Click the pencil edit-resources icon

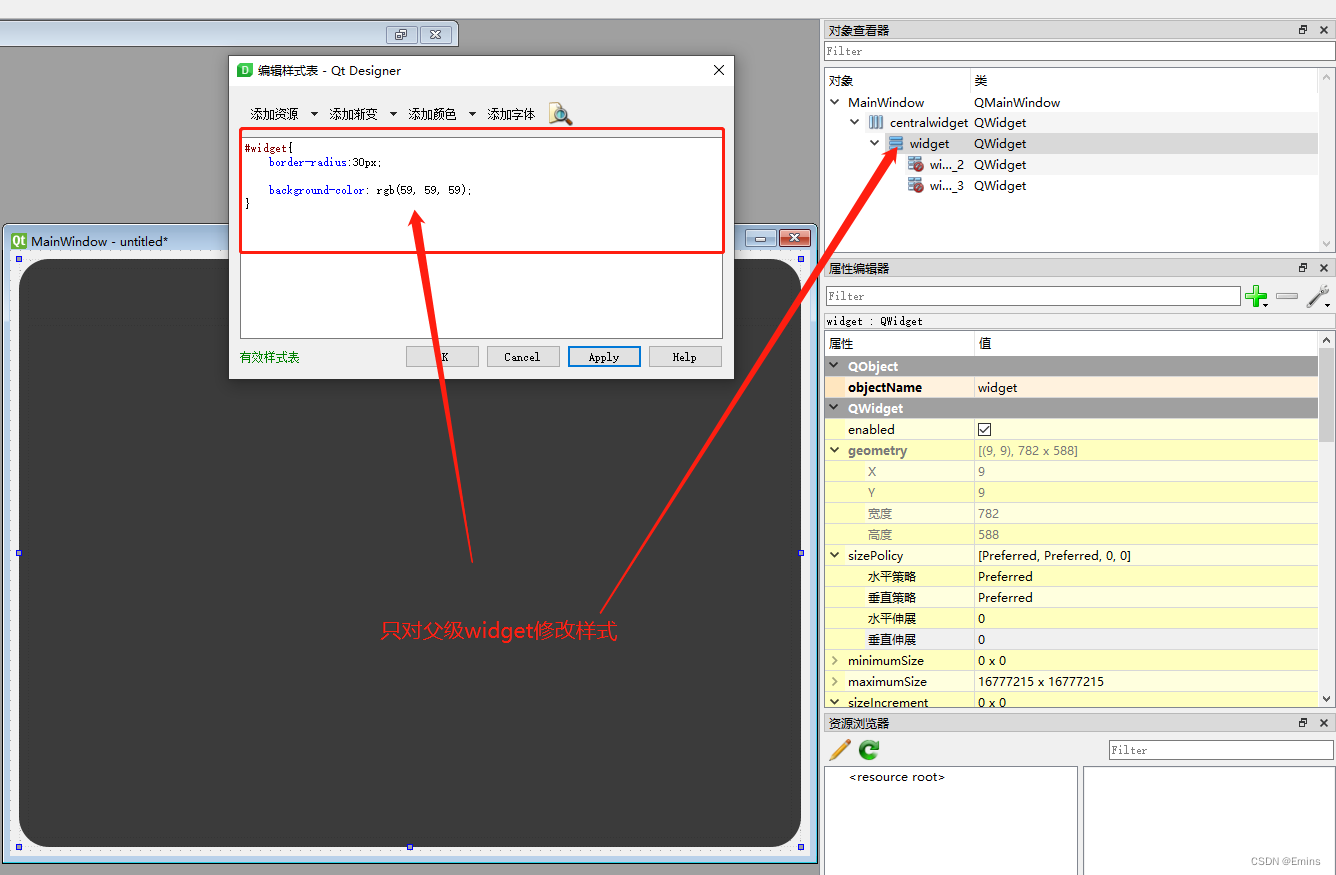pos(840,750)
